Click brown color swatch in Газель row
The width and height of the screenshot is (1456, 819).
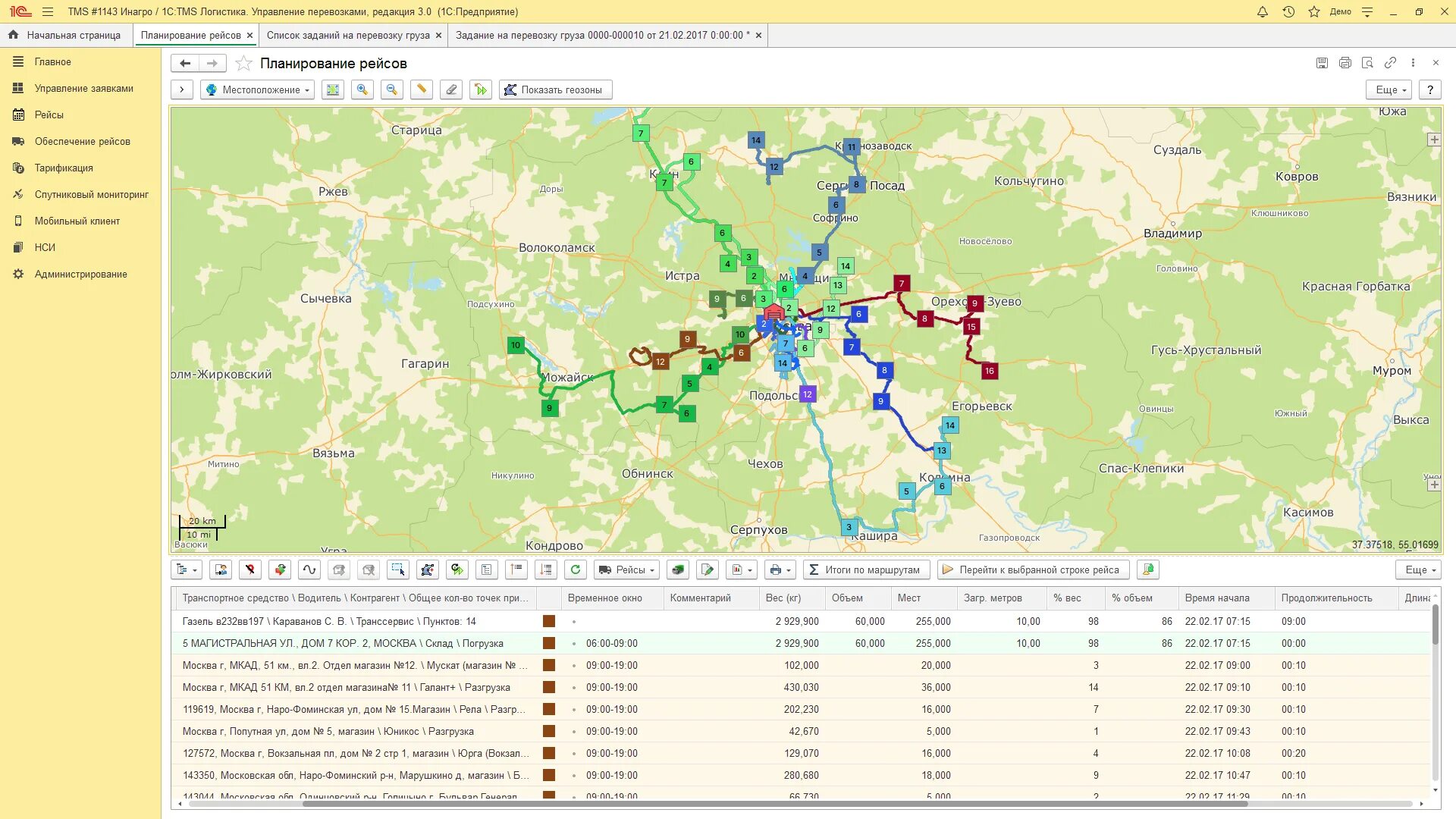(x=549, y=621)
